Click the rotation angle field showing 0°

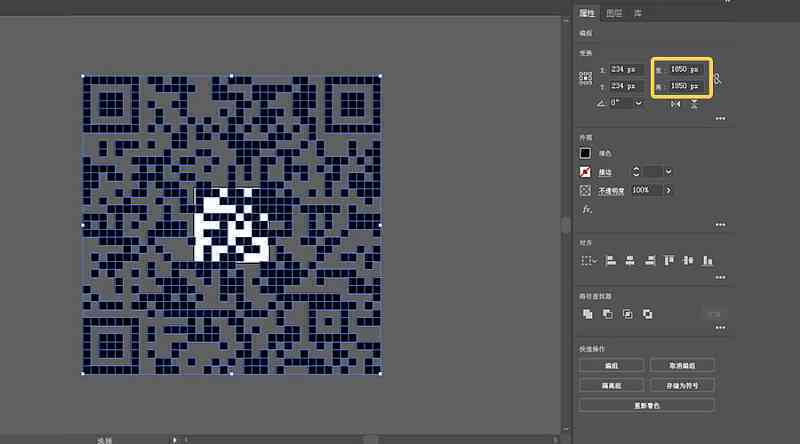(621, 103)
